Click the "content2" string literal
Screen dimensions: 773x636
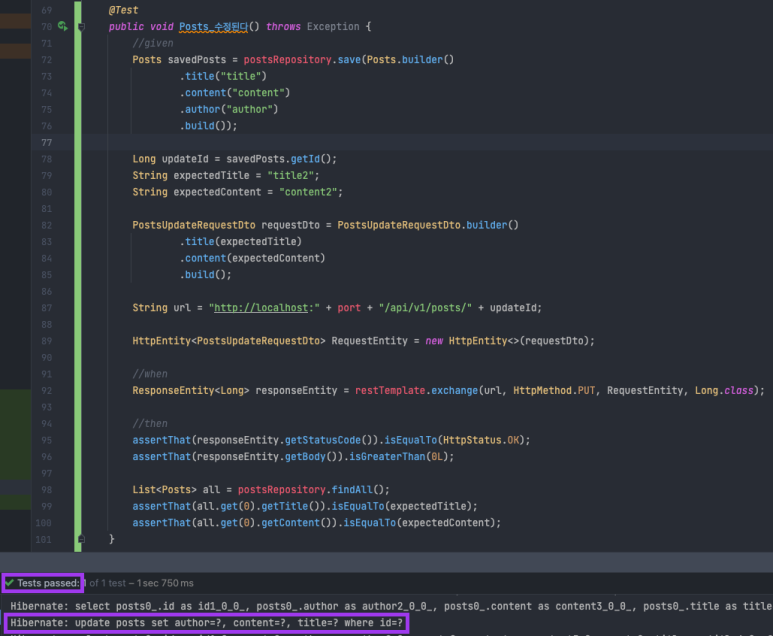(x=308, y=192)
